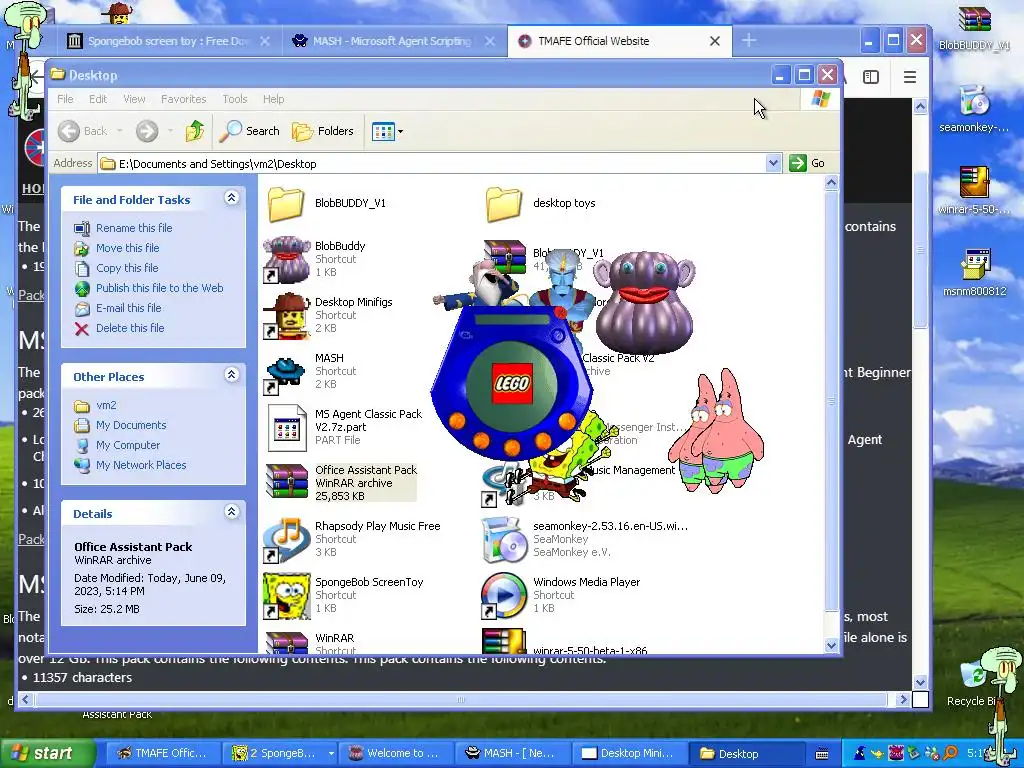Collapse the Other Places panel
Viewport: 1024px width, 768px height.
[231, 375]
